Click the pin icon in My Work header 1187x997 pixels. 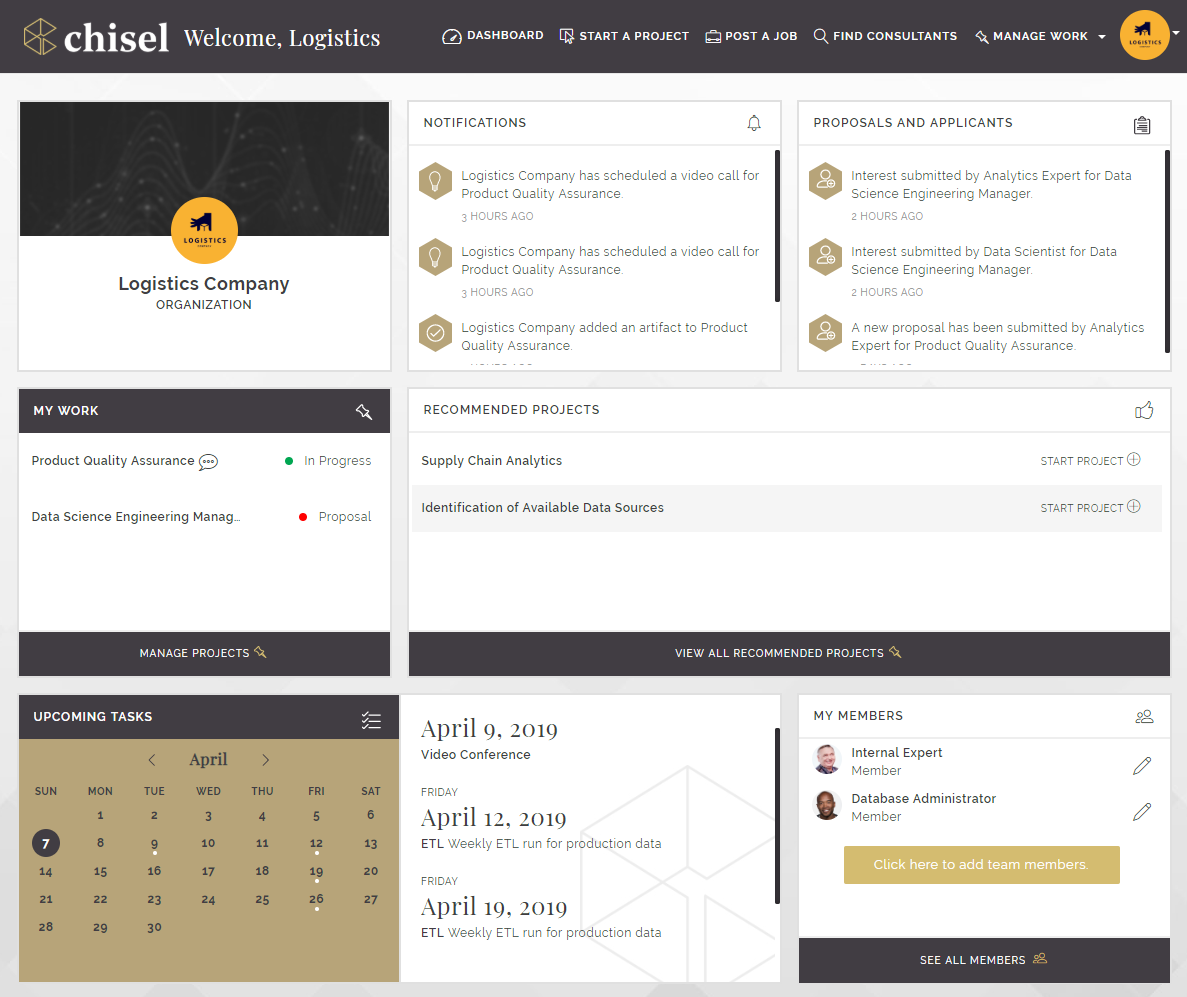[x=363, y=411]
